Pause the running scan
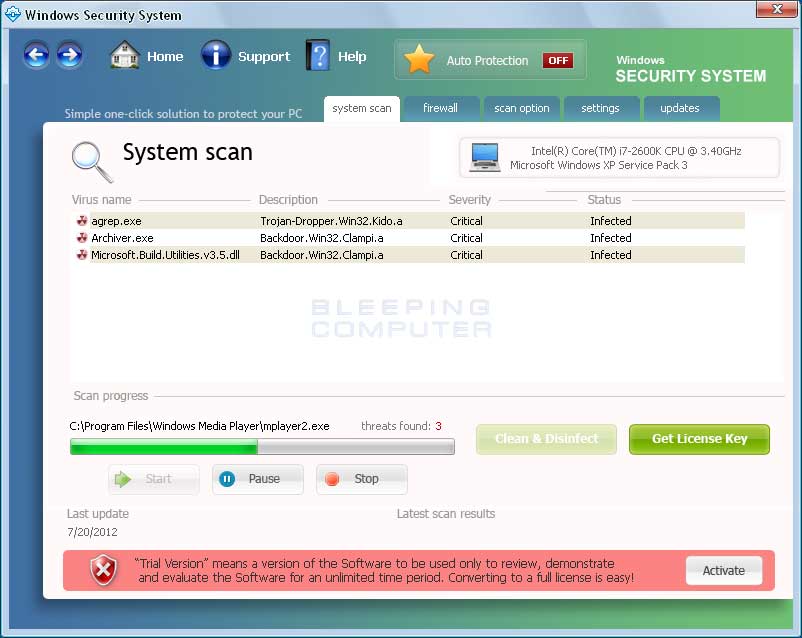 (x=258, y=479)
